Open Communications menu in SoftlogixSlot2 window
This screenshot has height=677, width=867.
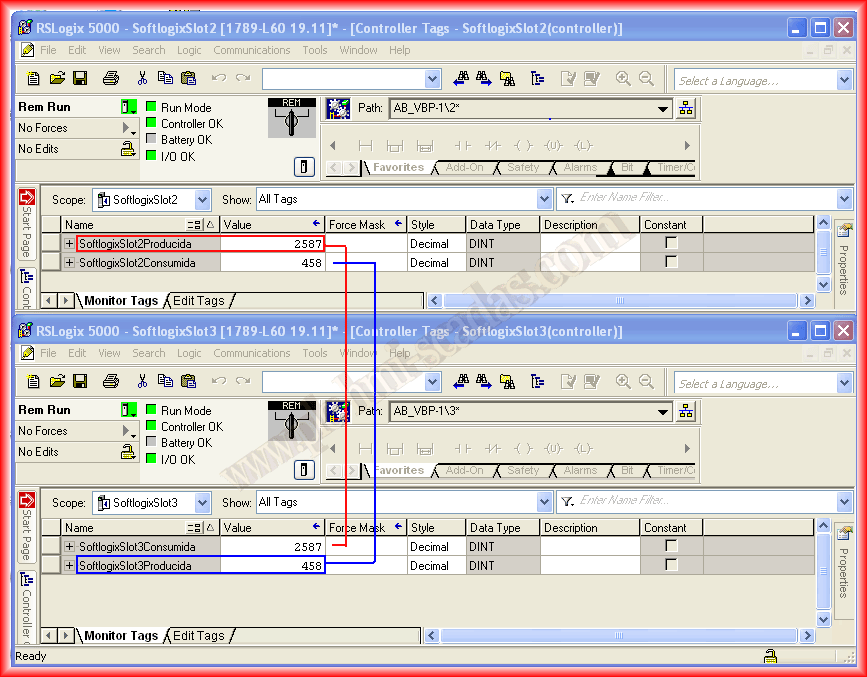[x=251, y=50]
